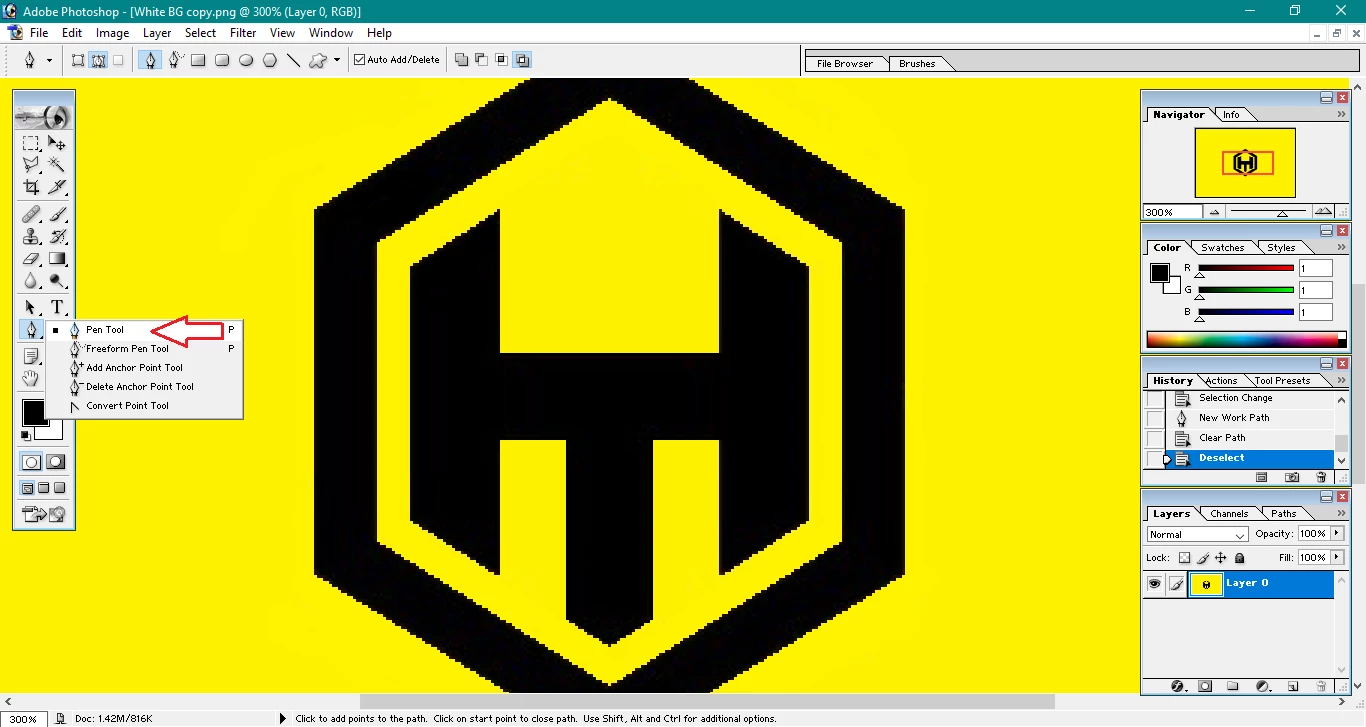This screenshot has width=1366, height=727.
Task: Choose Ellipse shape in options bar
Action: pos(246,60)
